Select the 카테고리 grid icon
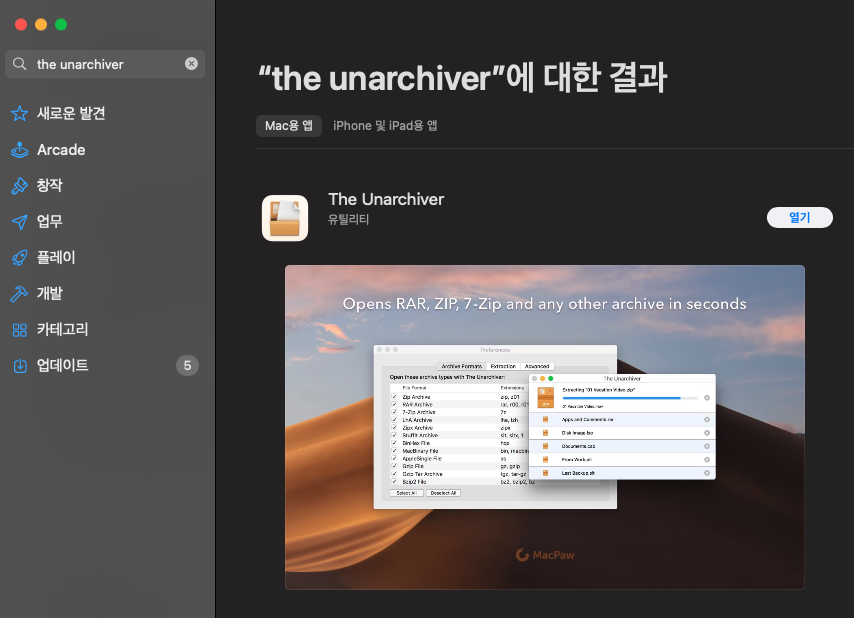 (20, 329)
